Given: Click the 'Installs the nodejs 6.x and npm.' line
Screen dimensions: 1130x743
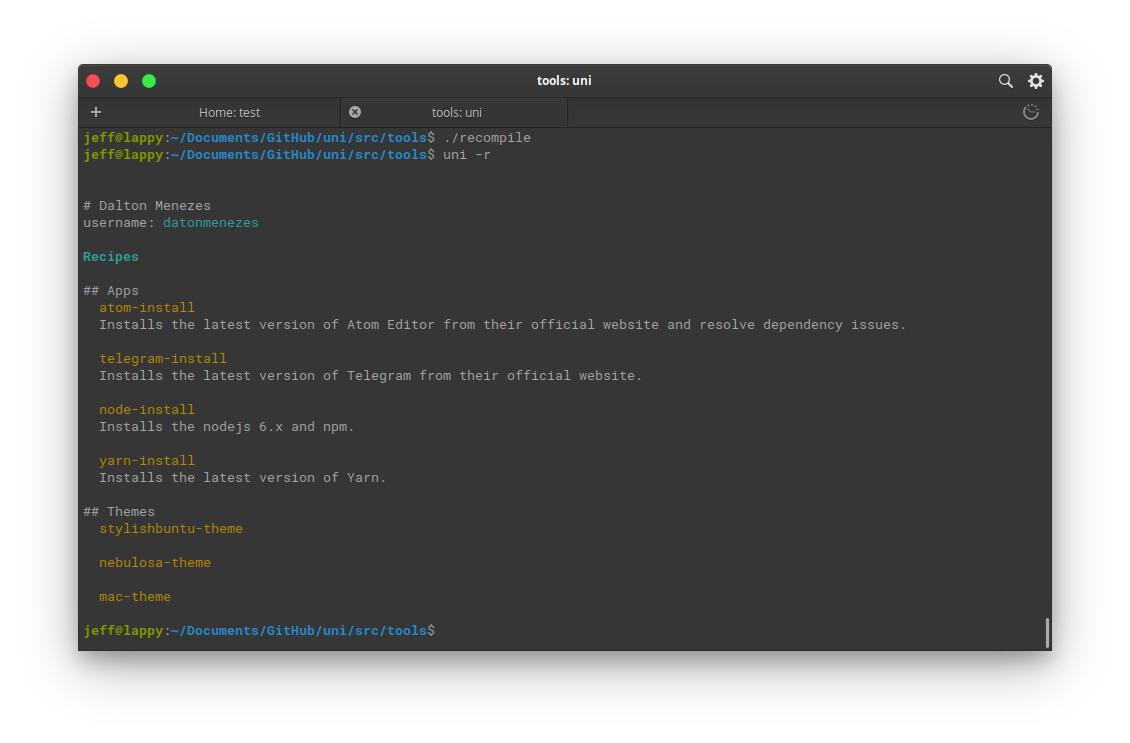Looking at the screenshot, I should 226,427.
